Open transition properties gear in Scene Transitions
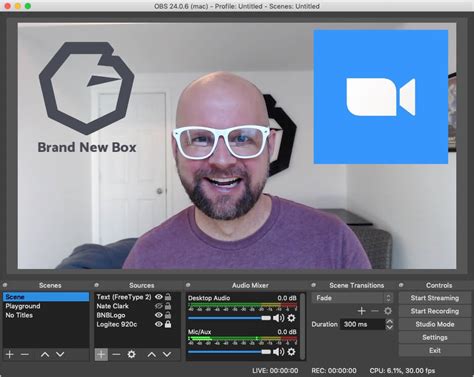Image resolution: width=474 pixels, height=377 pixels. pos(388,311)
